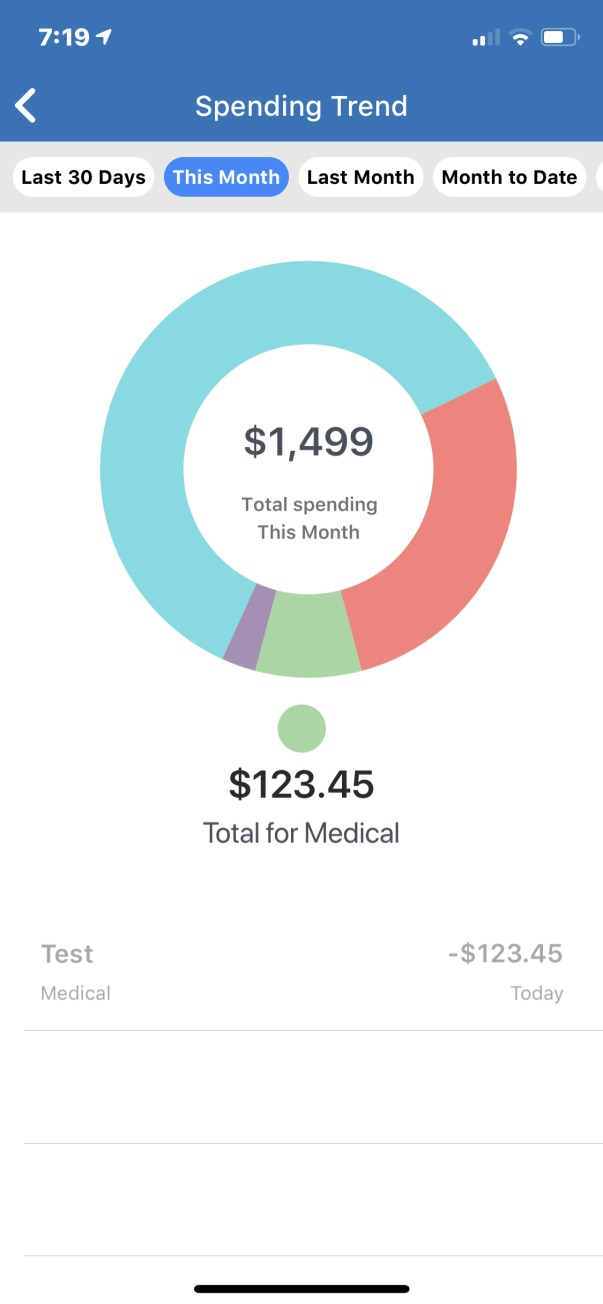Screen dimensions: 603x1304
Task: Tap the green Medical category dot
Action: [x=301, y=728]
